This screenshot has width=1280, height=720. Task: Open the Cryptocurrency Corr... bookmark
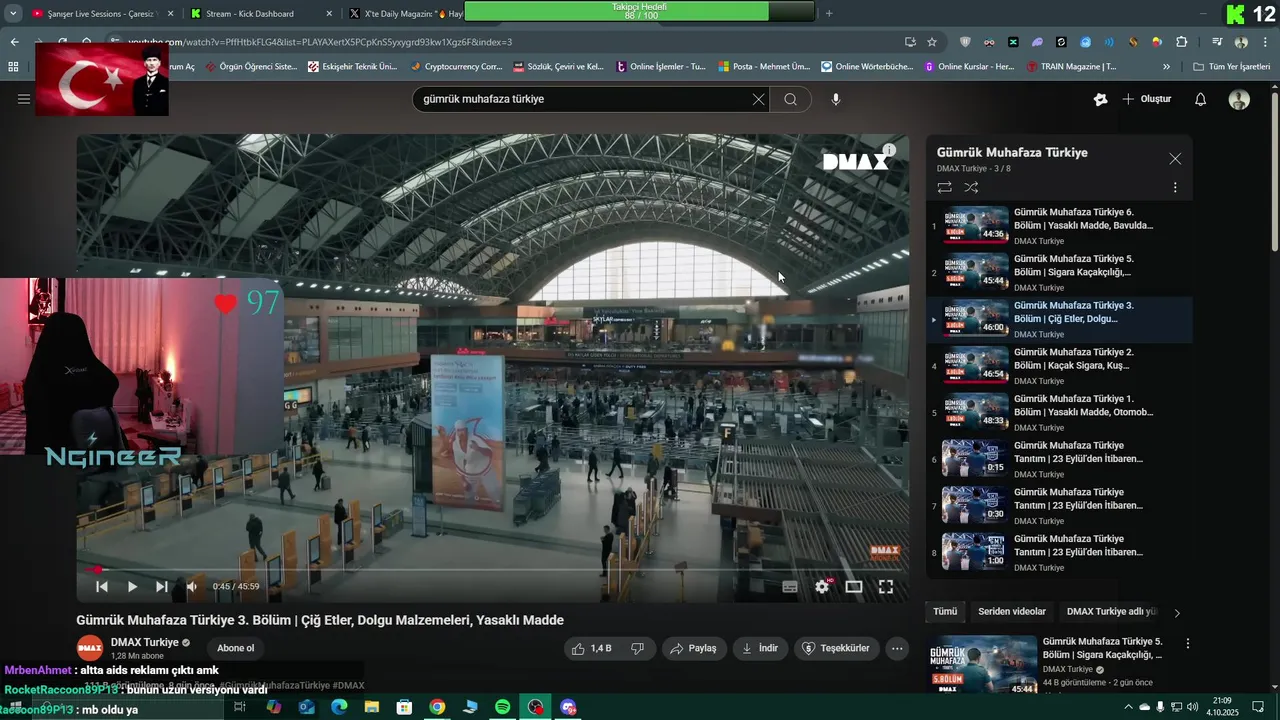click(456, 67)
